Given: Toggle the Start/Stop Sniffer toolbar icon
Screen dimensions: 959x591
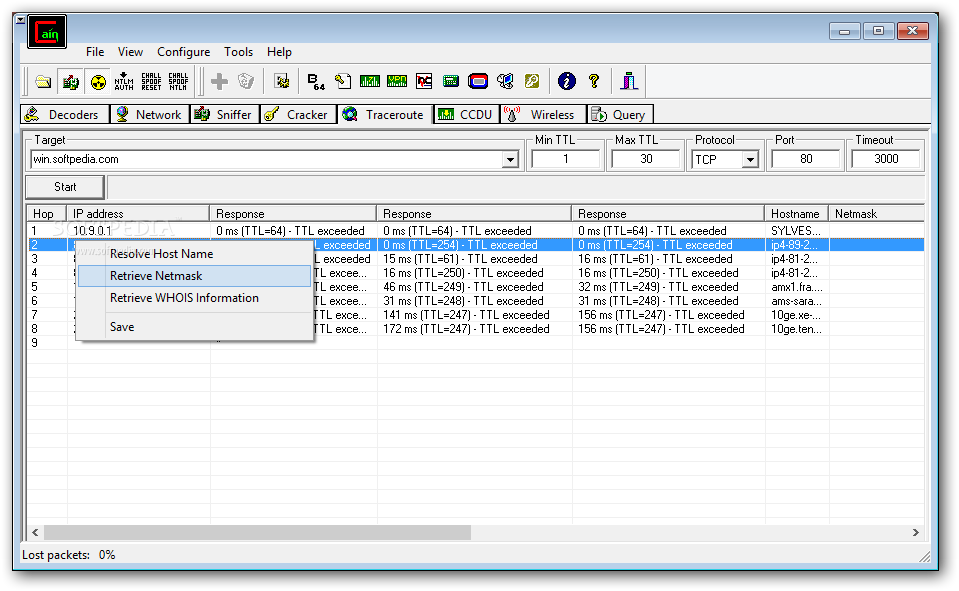Looking at the screenshot, I should pyautogui.click(x=71, y=81).
